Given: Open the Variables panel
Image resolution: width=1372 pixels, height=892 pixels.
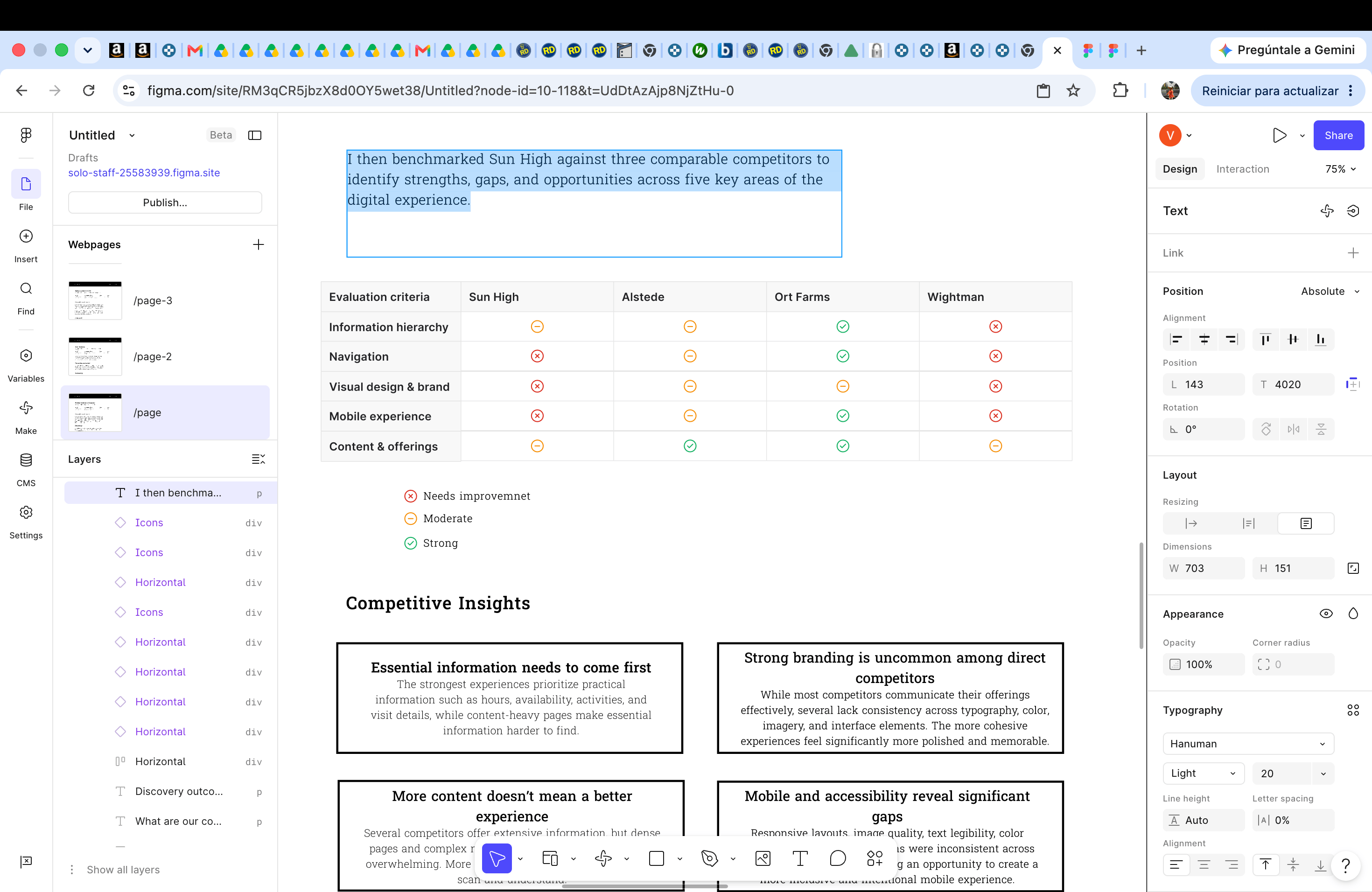Looking at the screenshot, I should coord(26,365).
